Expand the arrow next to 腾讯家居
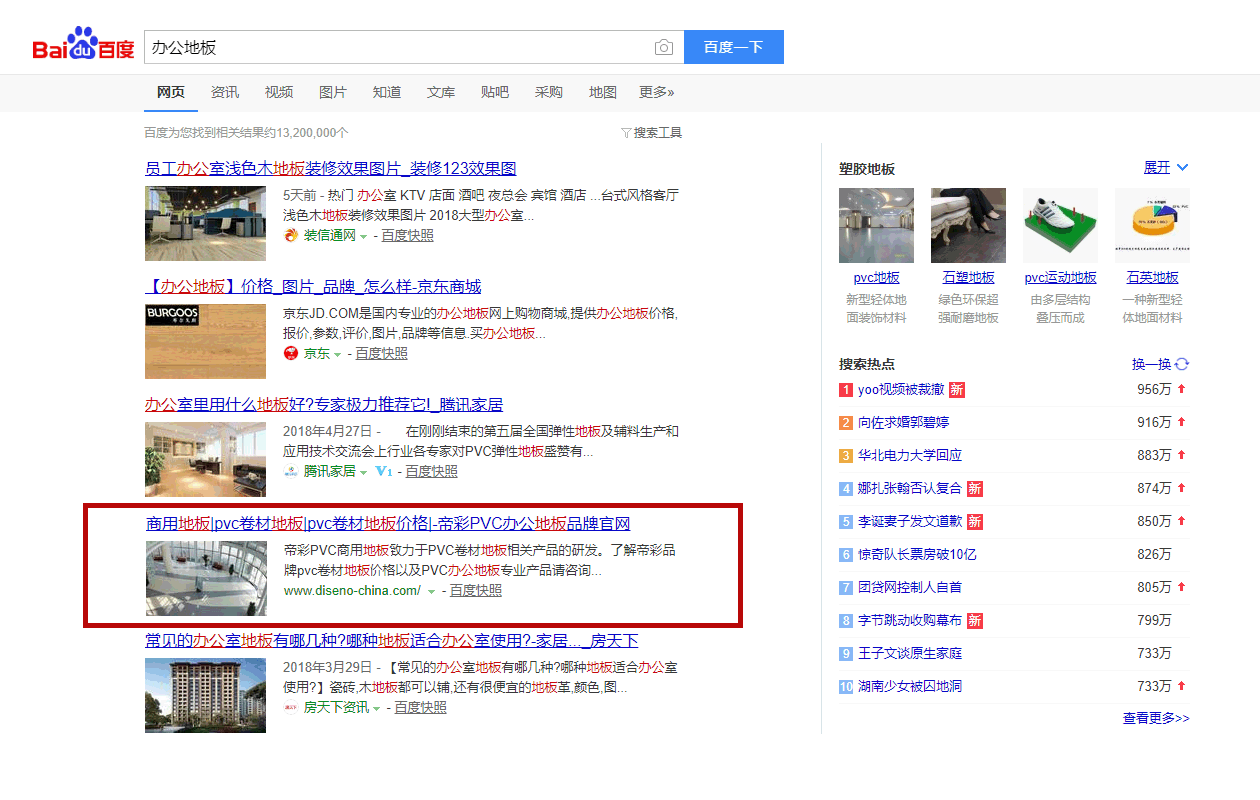Image resolution: width=1260 pixels, height=800 pixels. click(x=364, y=473)
